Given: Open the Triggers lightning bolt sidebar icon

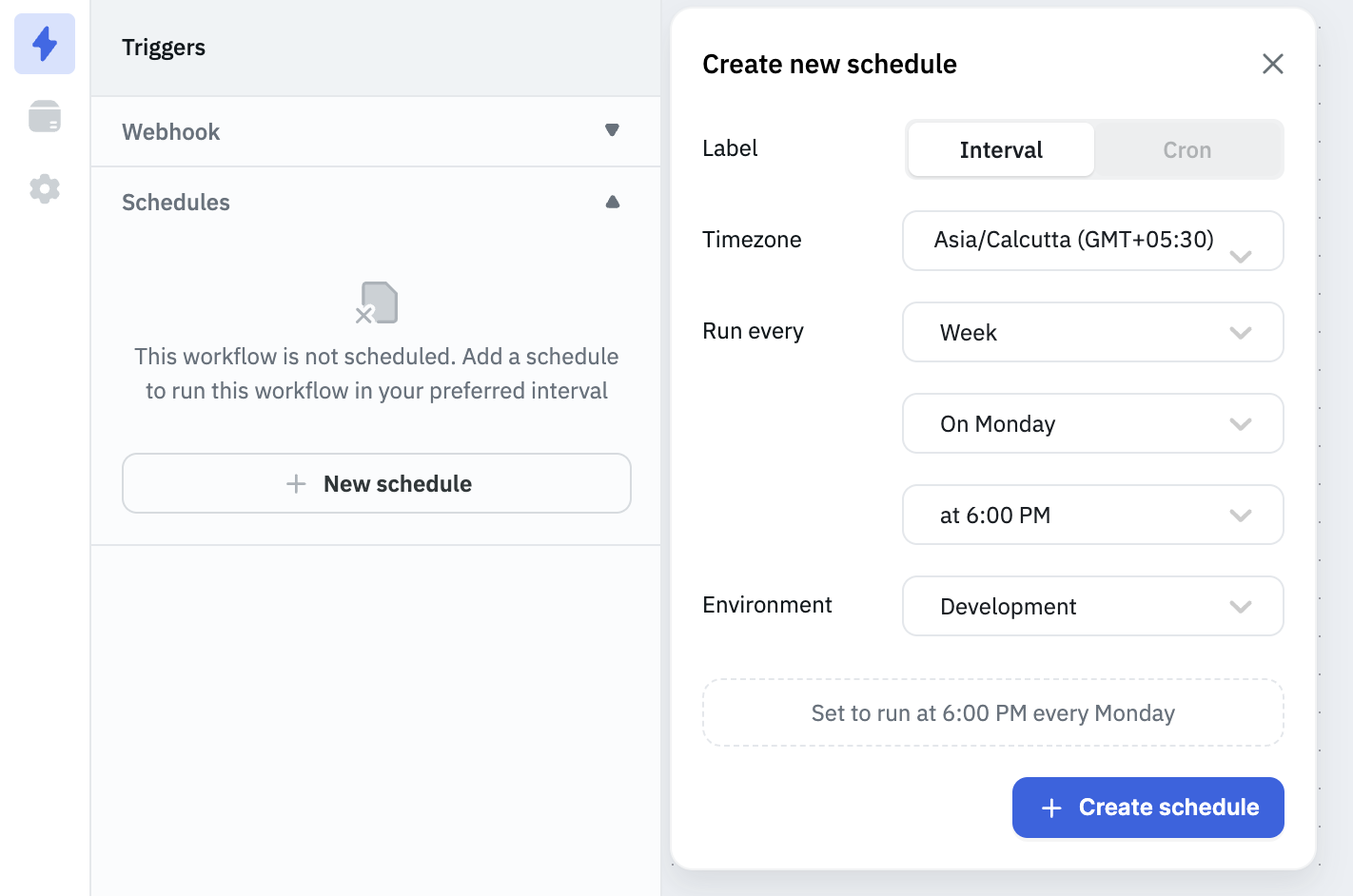Looking at the screenshot, I should pyautogui.click(x=45, y=44).
